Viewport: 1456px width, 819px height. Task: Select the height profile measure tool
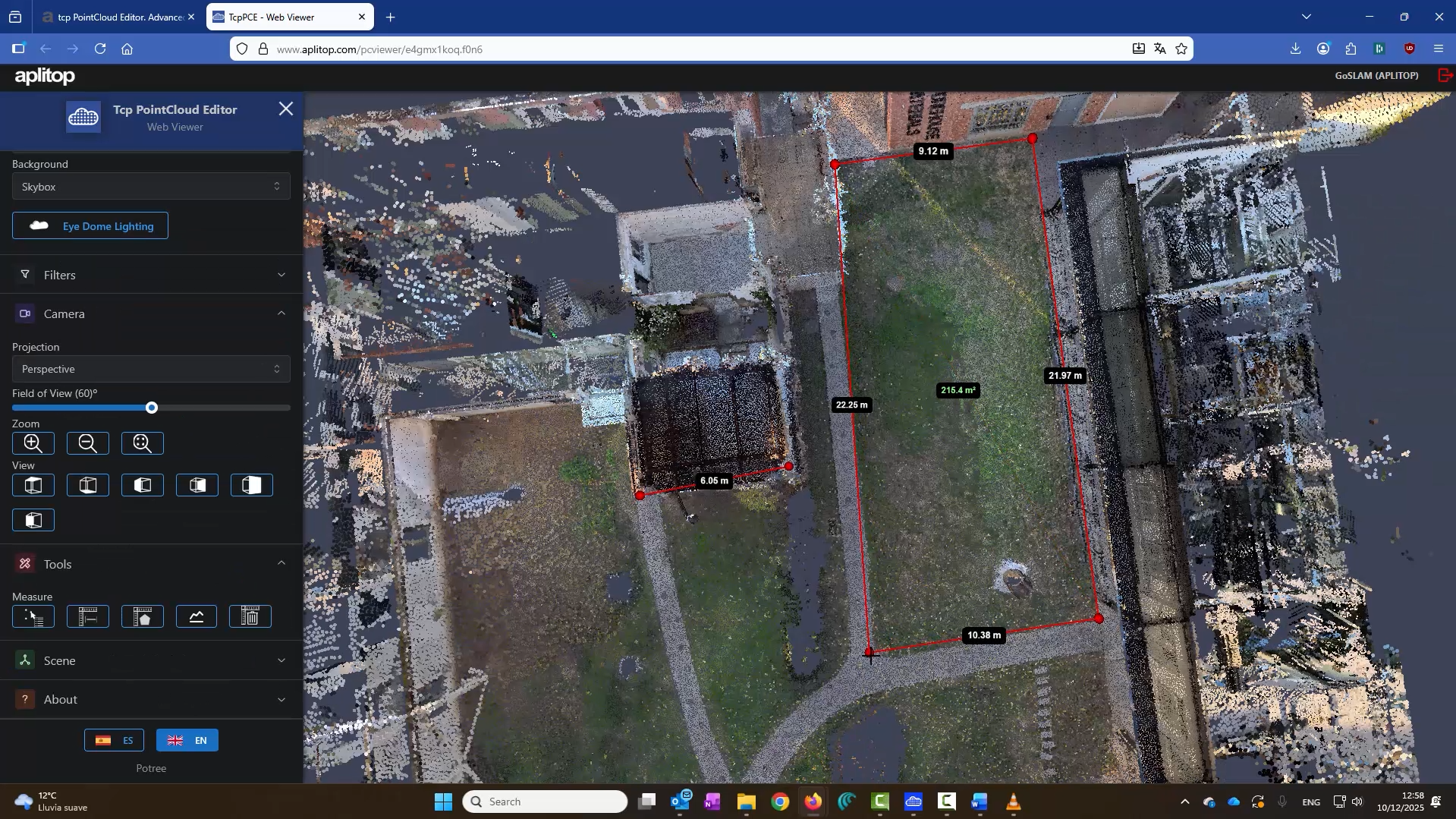coord(197,616)
